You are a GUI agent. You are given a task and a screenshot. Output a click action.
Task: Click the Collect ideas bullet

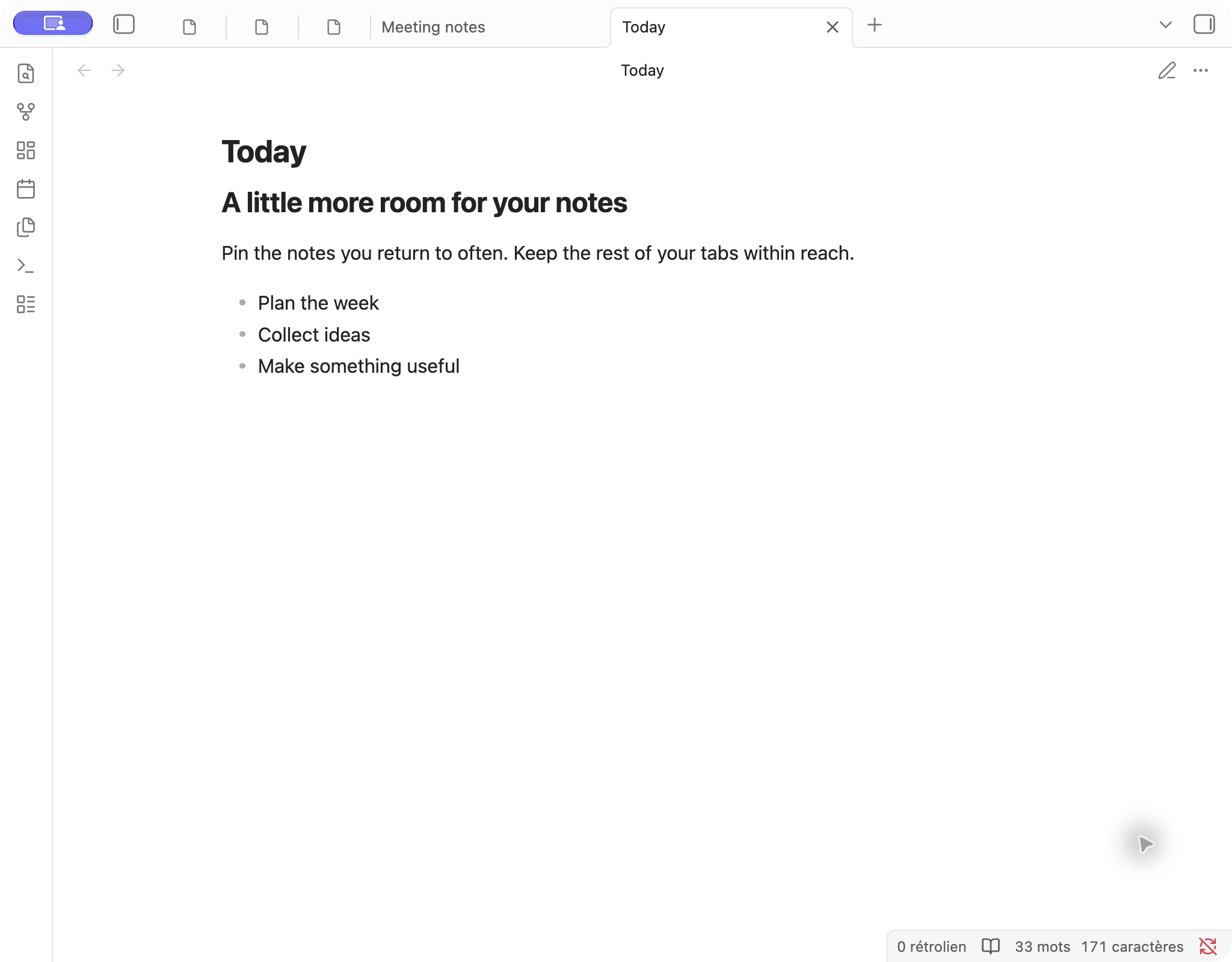pyautogui.click(x=314, y=335)
